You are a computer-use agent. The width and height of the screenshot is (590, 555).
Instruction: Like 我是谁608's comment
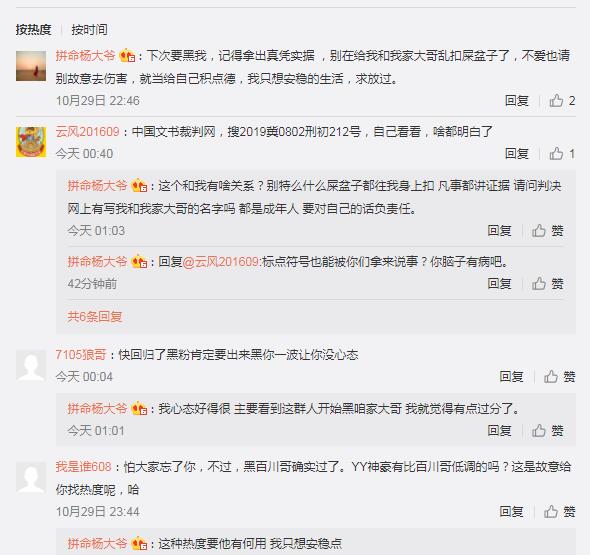560,512
